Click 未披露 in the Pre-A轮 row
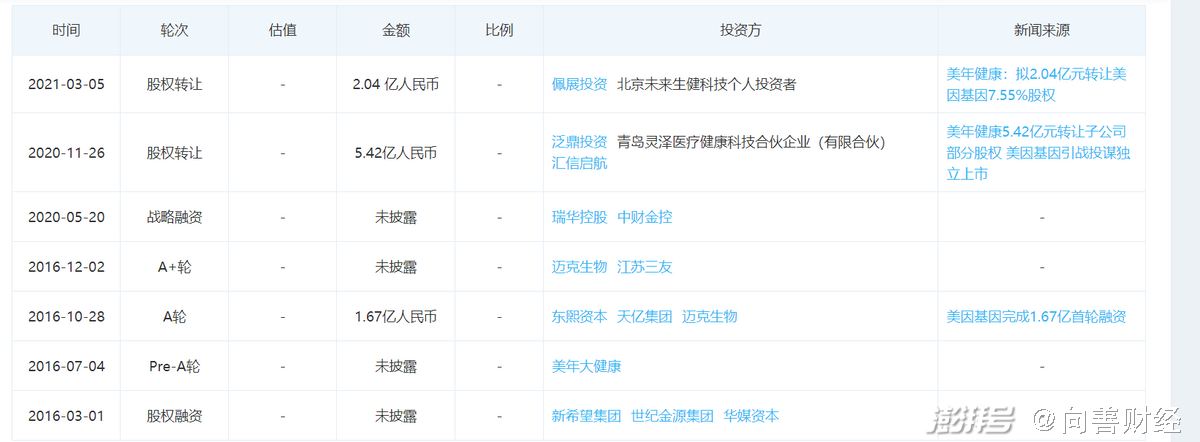Viewport: 1200px width, 442px height. (x=396, y=367)
